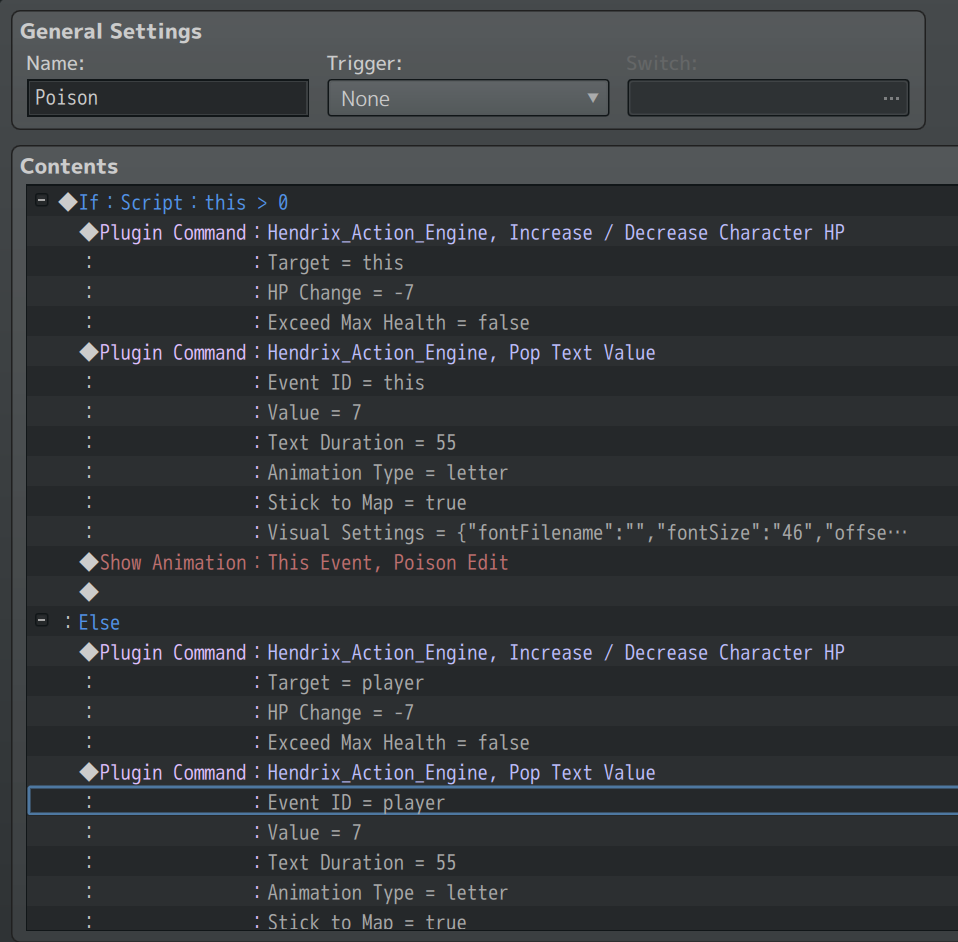Select second Increase / Decrease Character HP command
958x942 pixels.
(x=492, y=652)
